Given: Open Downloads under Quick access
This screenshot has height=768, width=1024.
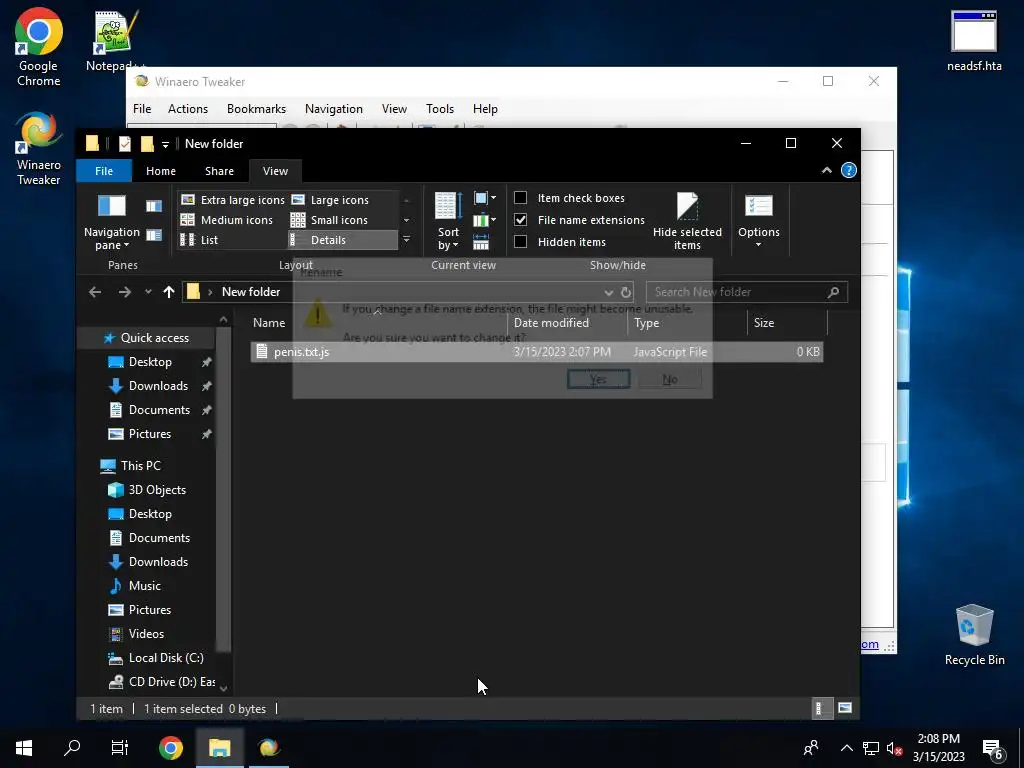Looking at the screenshot, I should click(158, 386).
